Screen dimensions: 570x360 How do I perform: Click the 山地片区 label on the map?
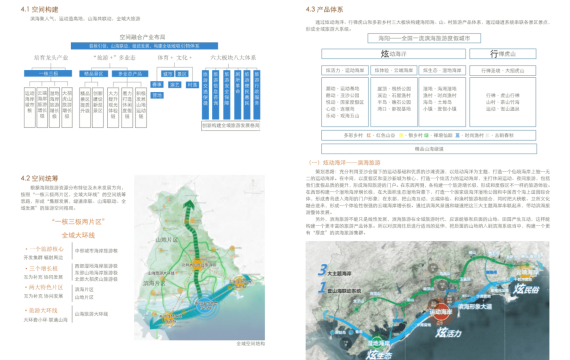coord(166,240)
